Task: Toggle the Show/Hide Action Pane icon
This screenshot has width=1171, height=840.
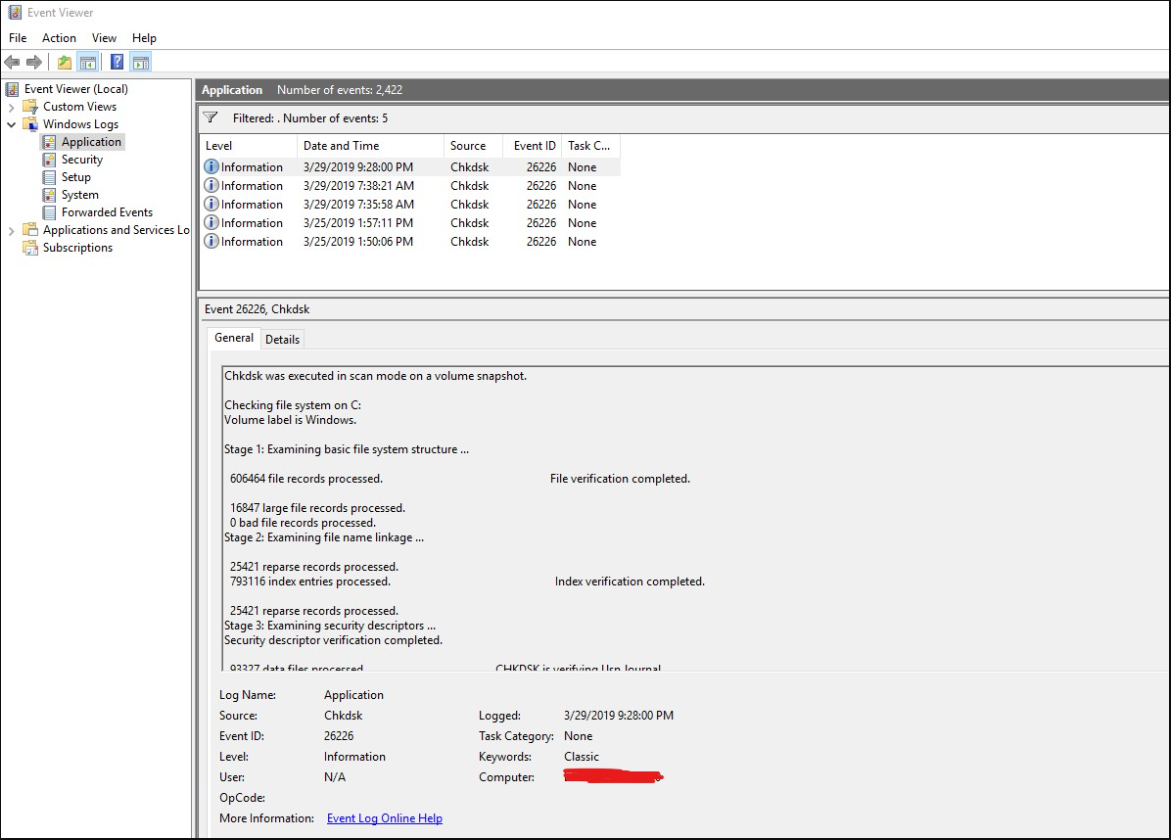Action: pyautogui.click(x=141, y=62)
